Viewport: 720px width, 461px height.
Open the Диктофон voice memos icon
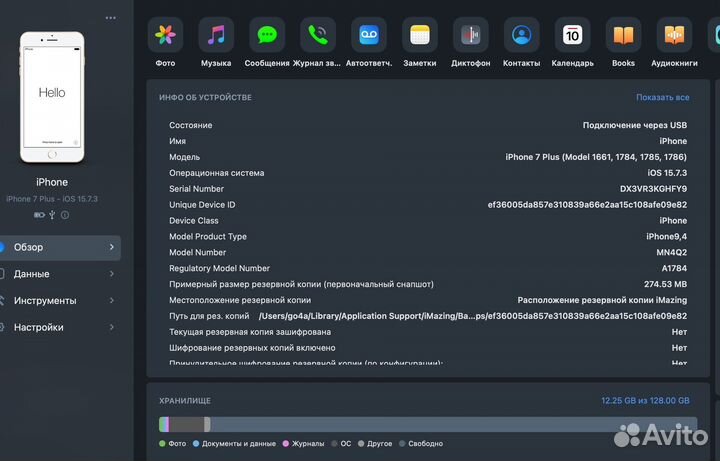[471, 35]
